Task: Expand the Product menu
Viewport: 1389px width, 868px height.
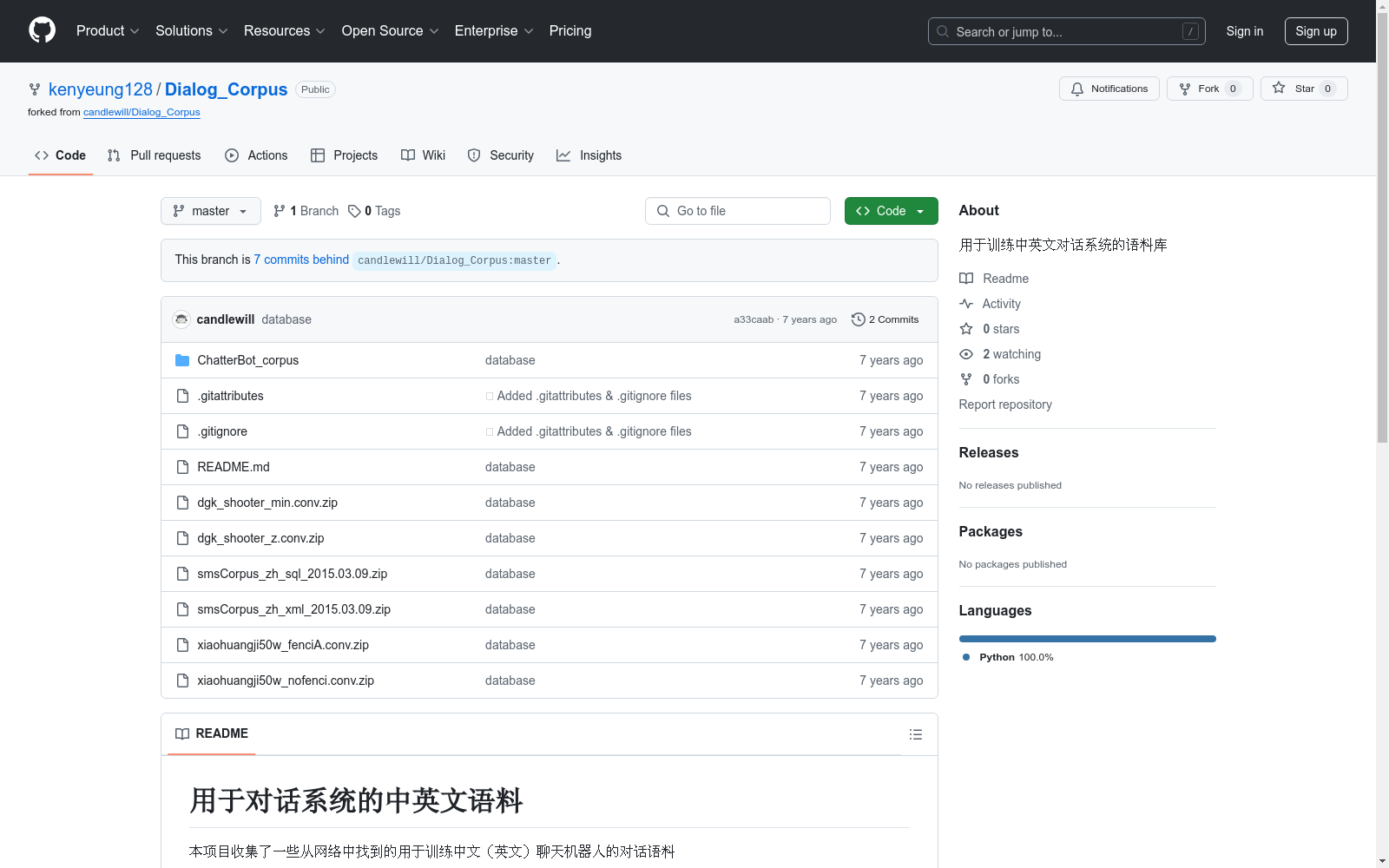Action: click(108, 31)
